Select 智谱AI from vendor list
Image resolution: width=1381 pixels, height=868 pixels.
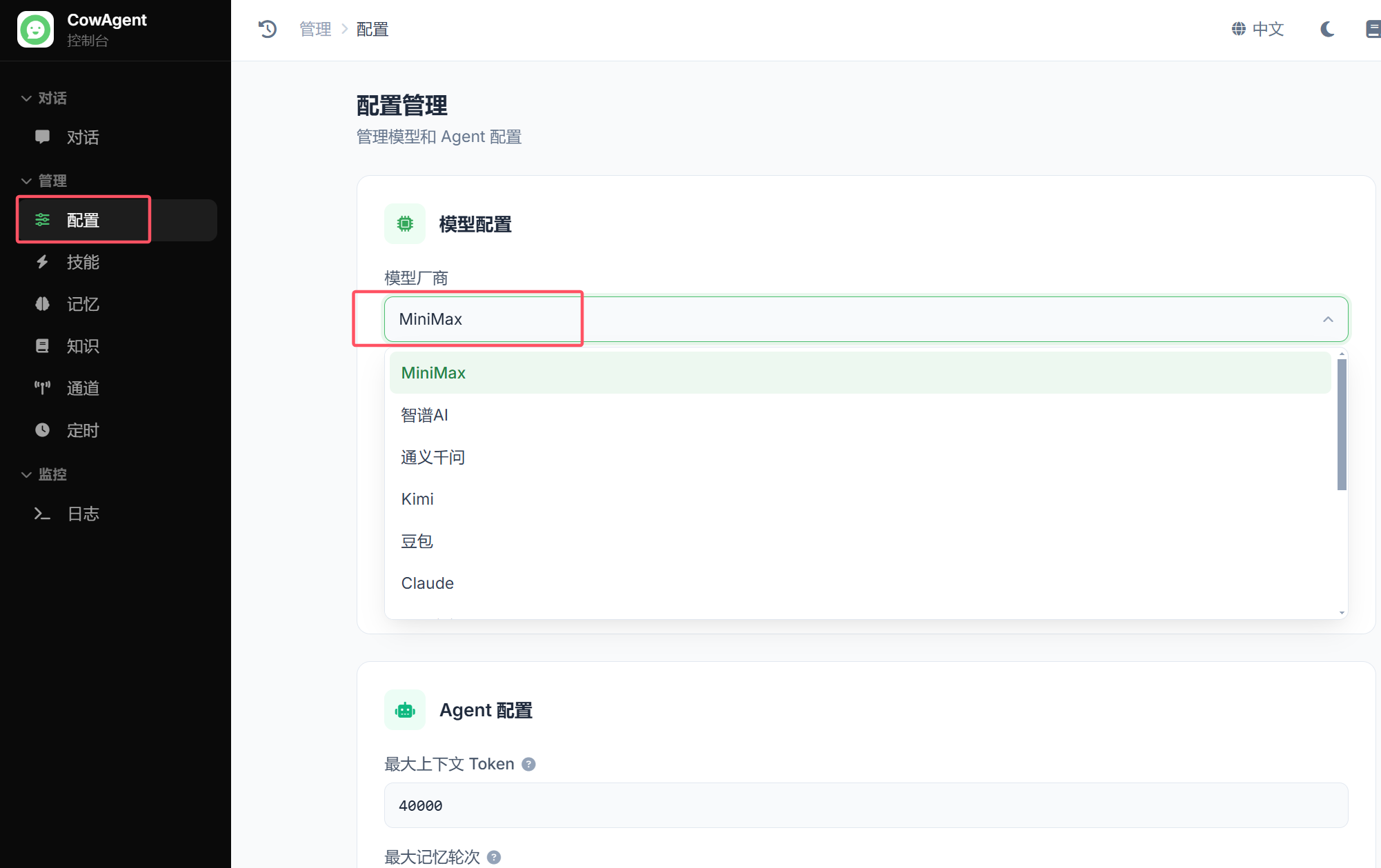424,415
